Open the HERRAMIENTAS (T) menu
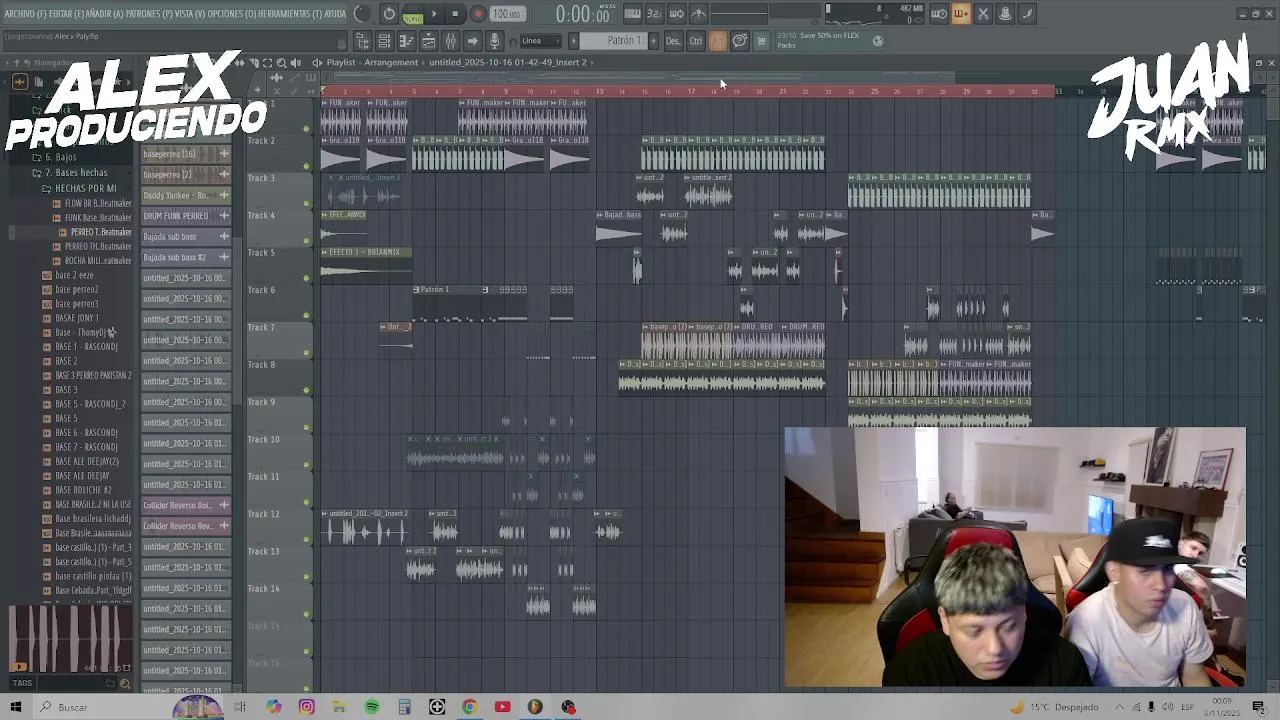 [289, 14]
